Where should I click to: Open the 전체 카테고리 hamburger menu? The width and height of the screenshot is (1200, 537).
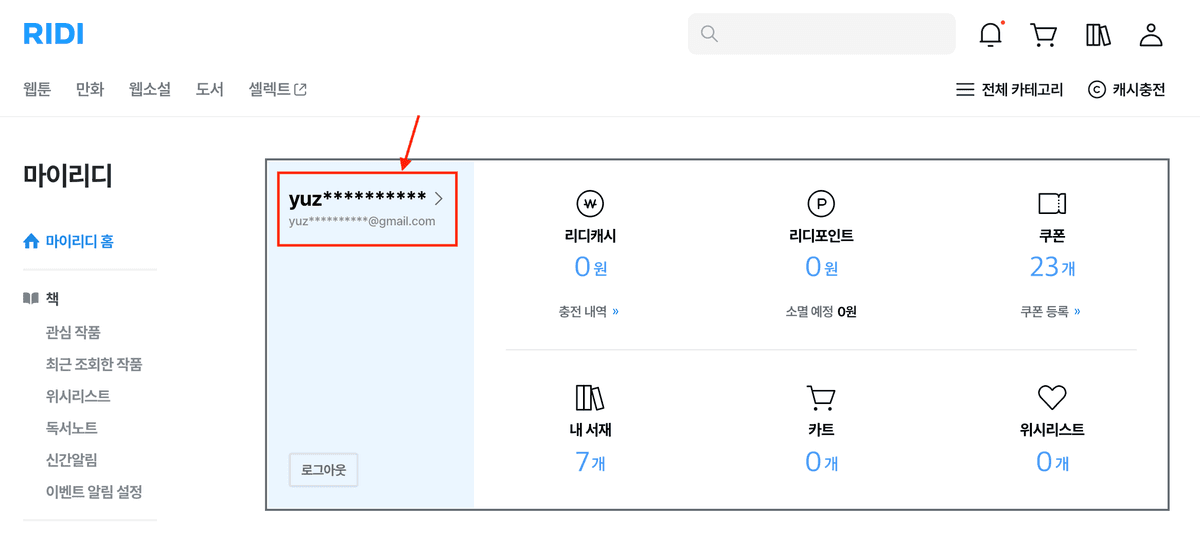1010,89
